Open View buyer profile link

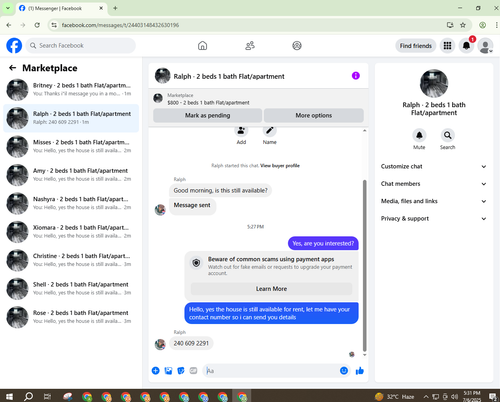pos(280,166)
